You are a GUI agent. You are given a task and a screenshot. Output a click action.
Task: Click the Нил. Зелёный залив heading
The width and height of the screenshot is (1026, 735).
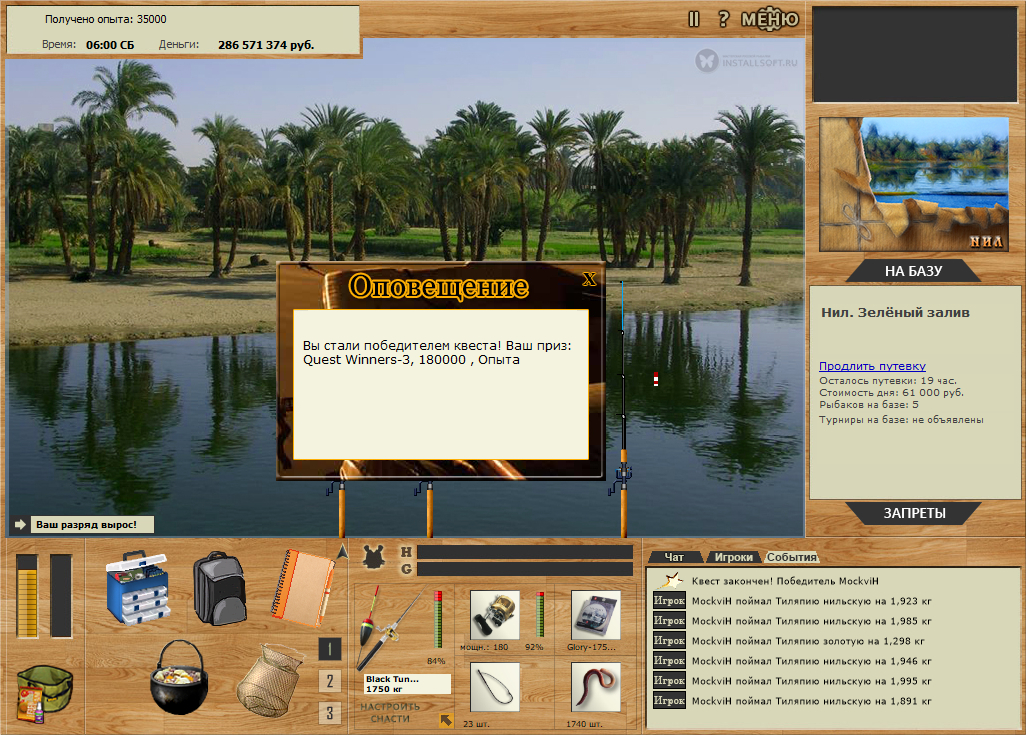tap(895, 313)
